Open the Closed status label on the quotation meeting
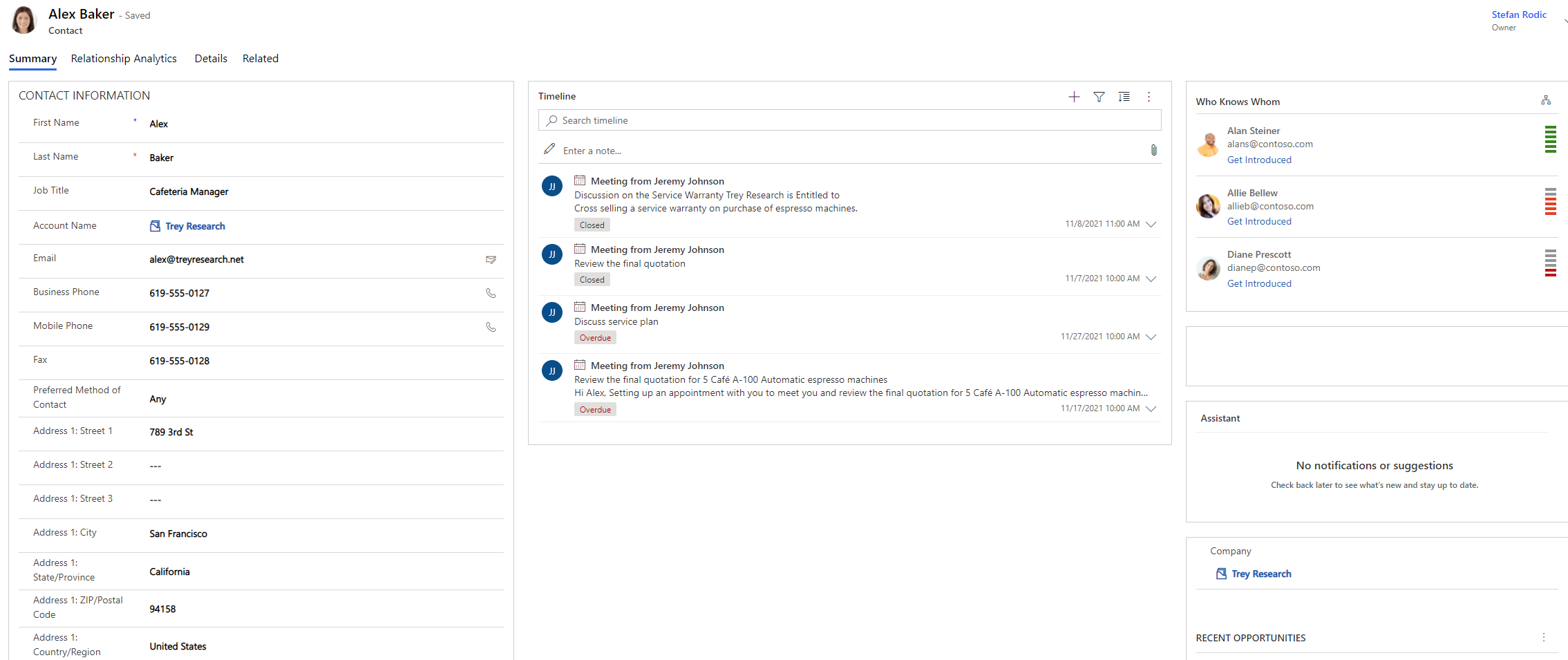Viewport: 1568px width, 660px height. point(592,279)
